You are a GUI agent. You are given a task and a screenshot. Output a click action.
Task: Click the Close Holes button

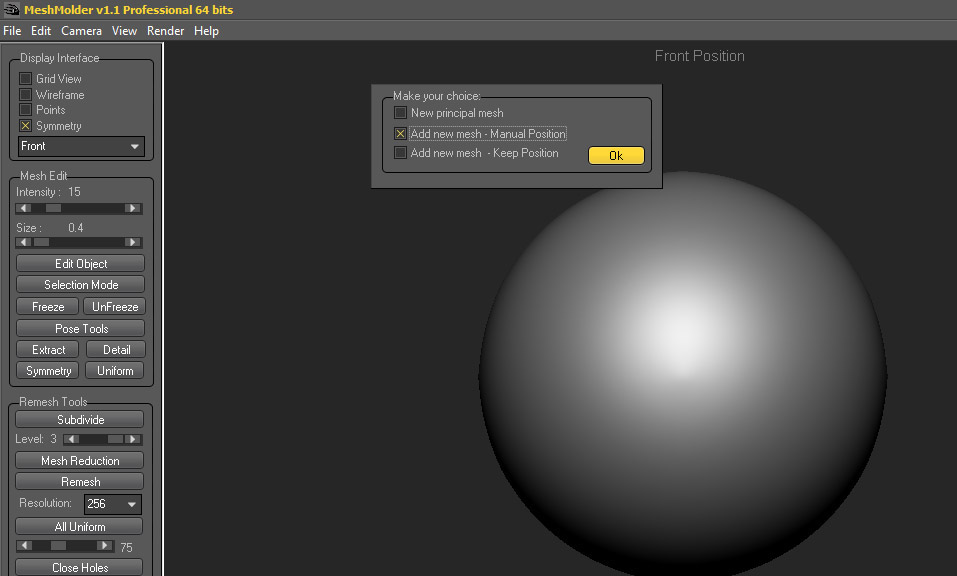[x=79, y=567]
